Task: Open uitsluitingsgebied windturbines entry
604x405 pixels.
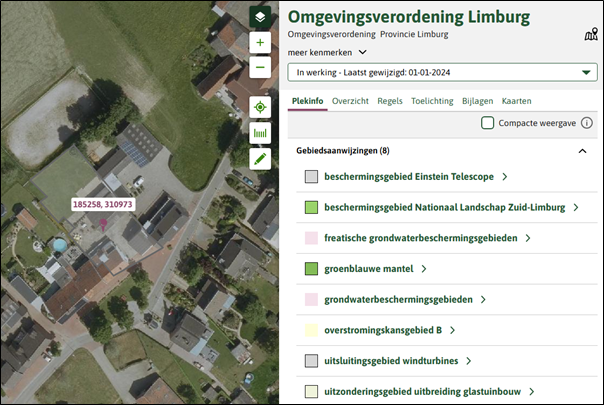Action: pyautogui.click(x=391, y=361)
